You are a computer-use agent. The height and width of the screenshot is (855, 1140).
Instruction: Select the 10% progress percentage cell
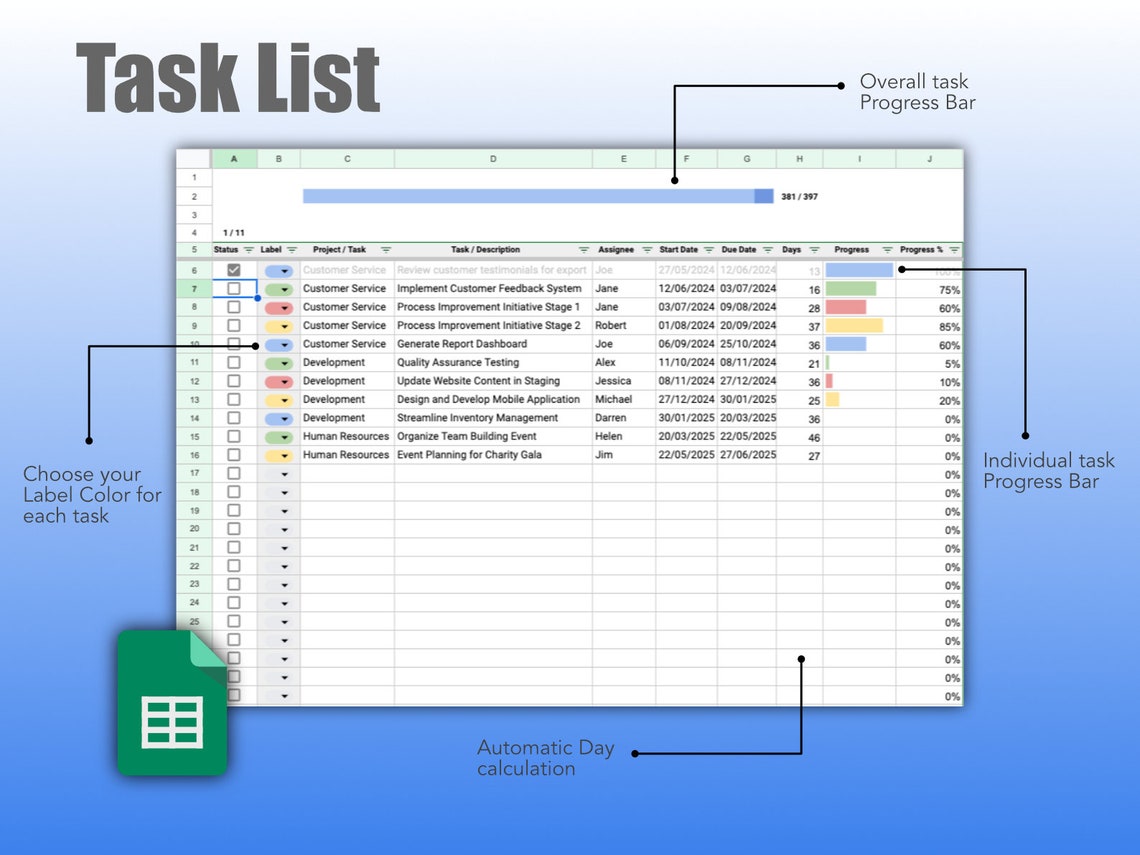(929, 382)
